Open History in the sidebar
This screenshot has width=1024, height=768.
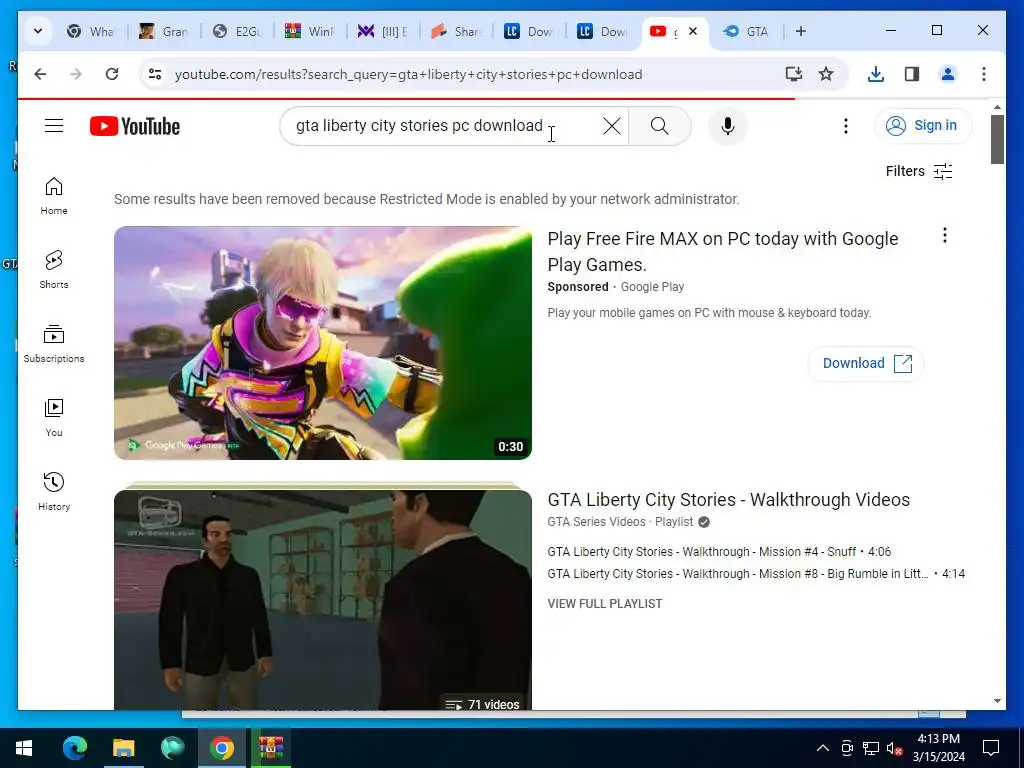pos(54,492)
